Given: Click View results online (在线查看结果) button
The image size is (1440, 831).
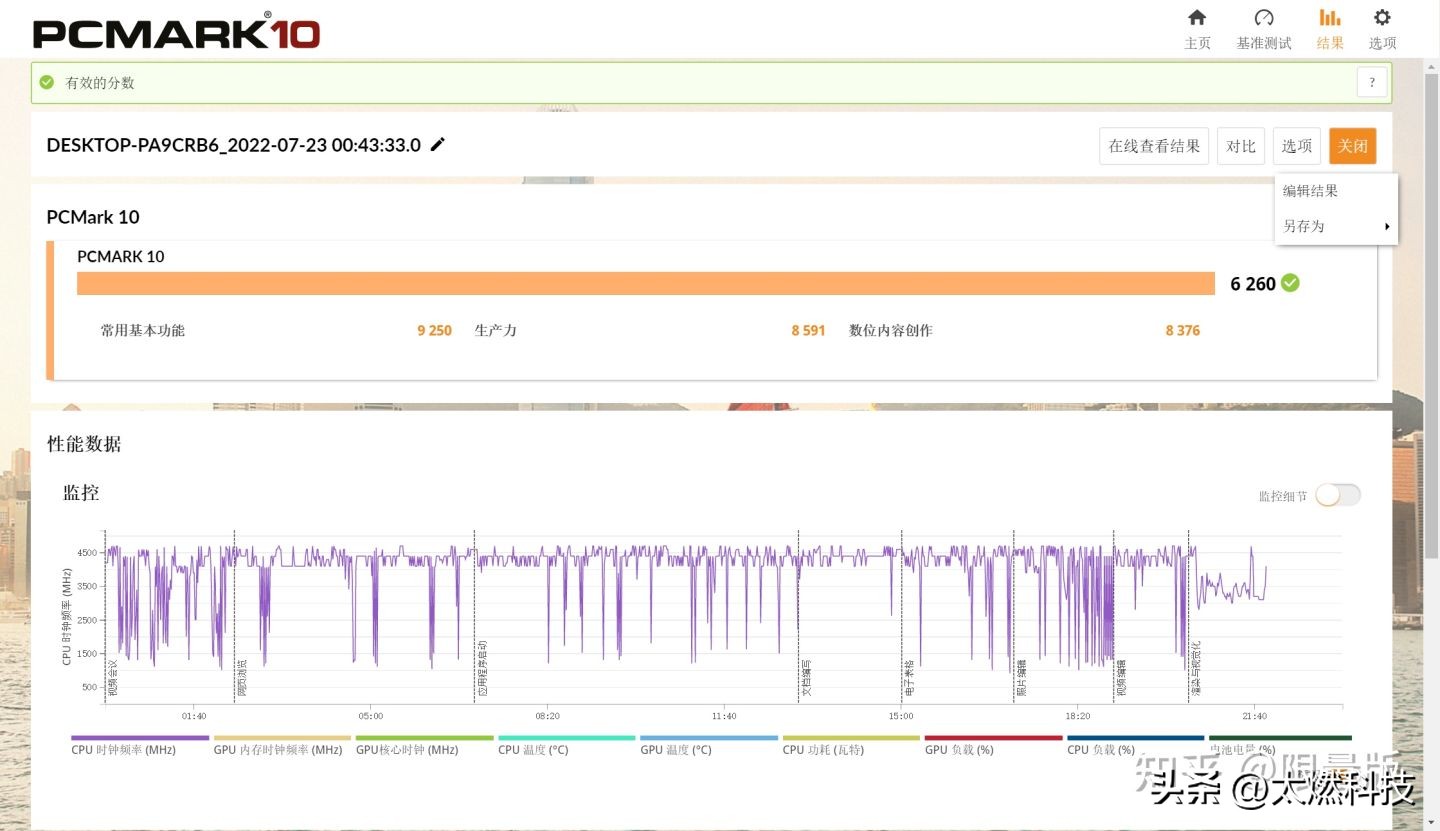Looking at the screenshot, I should coord(1154,146).
